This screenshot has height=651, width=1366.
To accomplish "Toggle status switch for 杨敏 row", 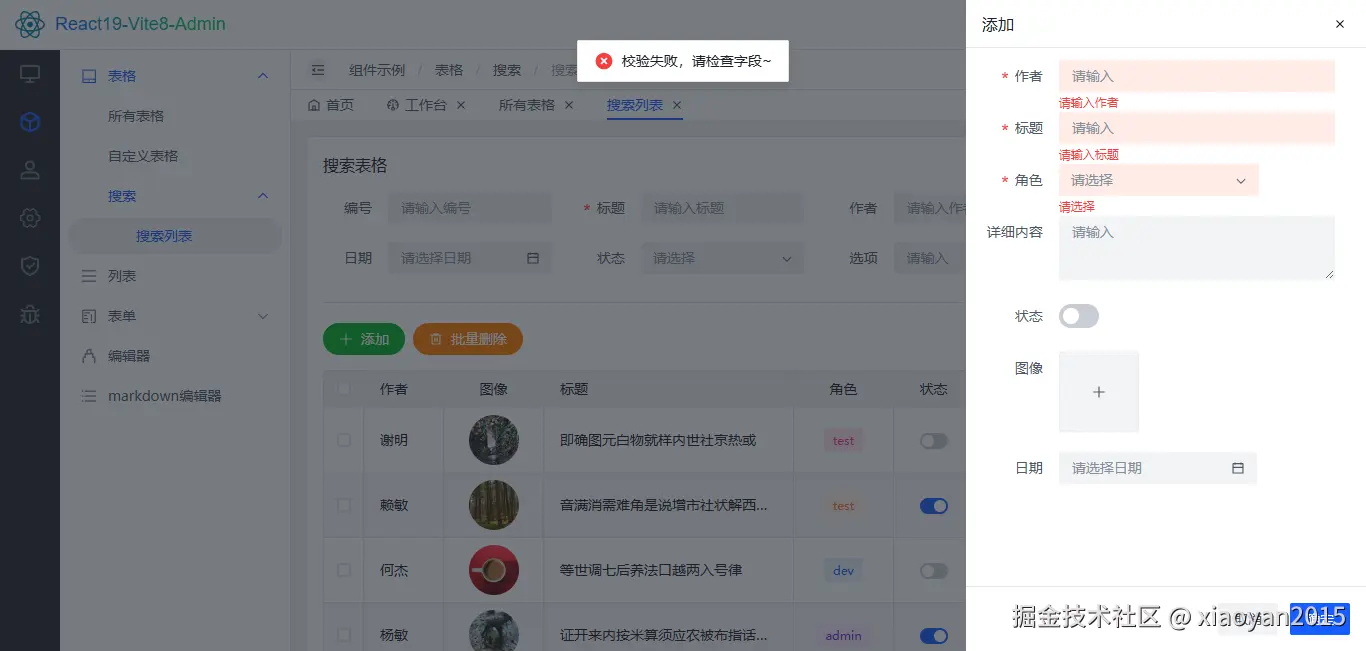I will (x=934, y=636).
